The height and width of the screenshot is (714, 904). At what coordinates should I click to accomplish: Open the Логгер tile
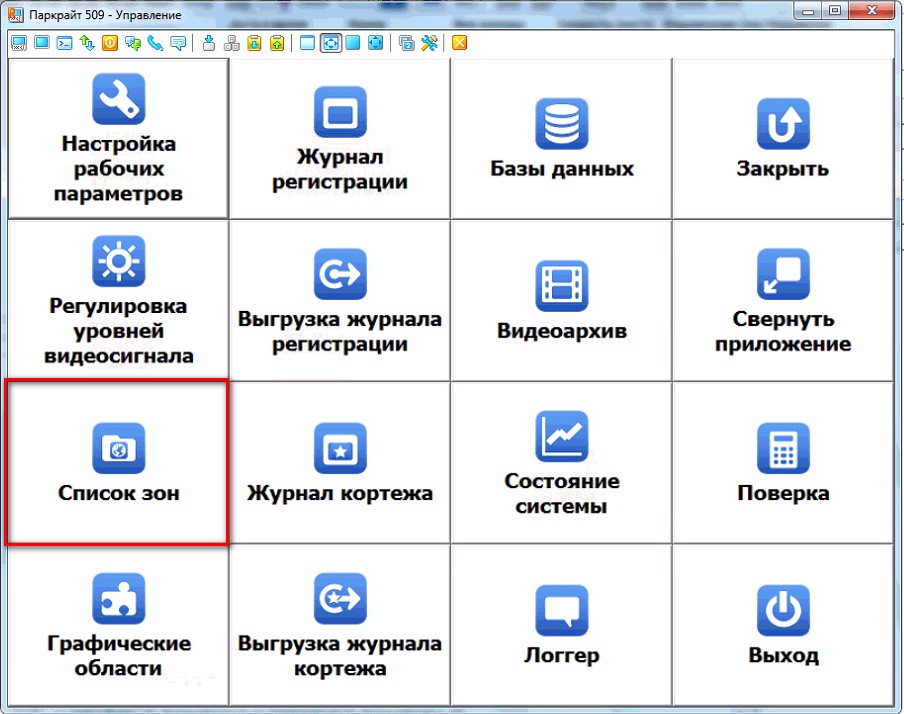pyautogui.click(x=561, y=625)
